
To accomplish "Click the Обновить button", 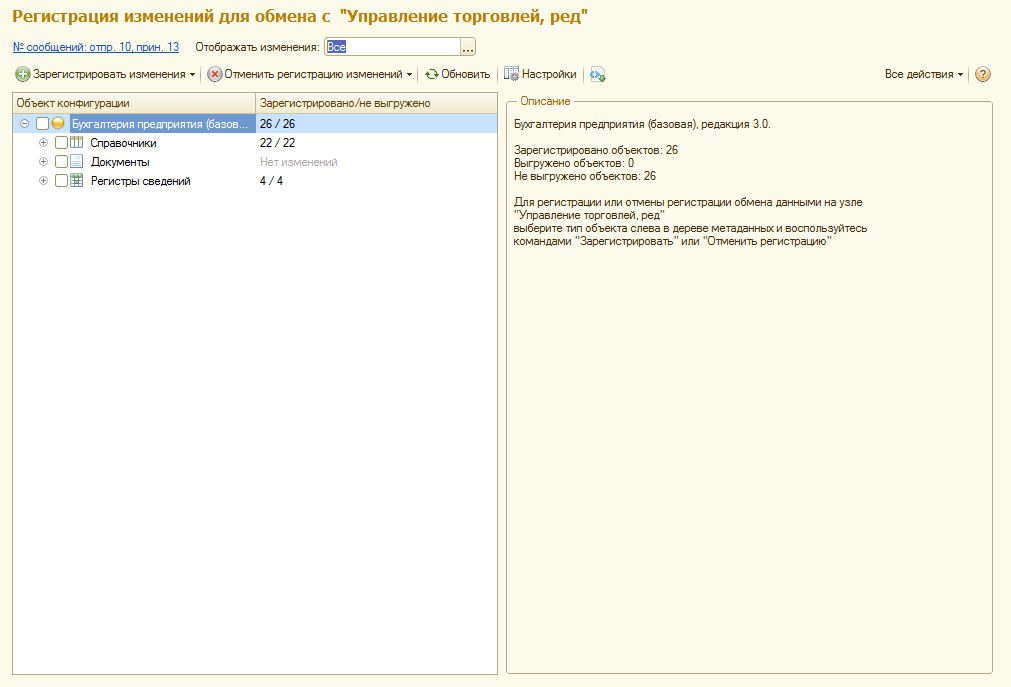I will 458,74.
